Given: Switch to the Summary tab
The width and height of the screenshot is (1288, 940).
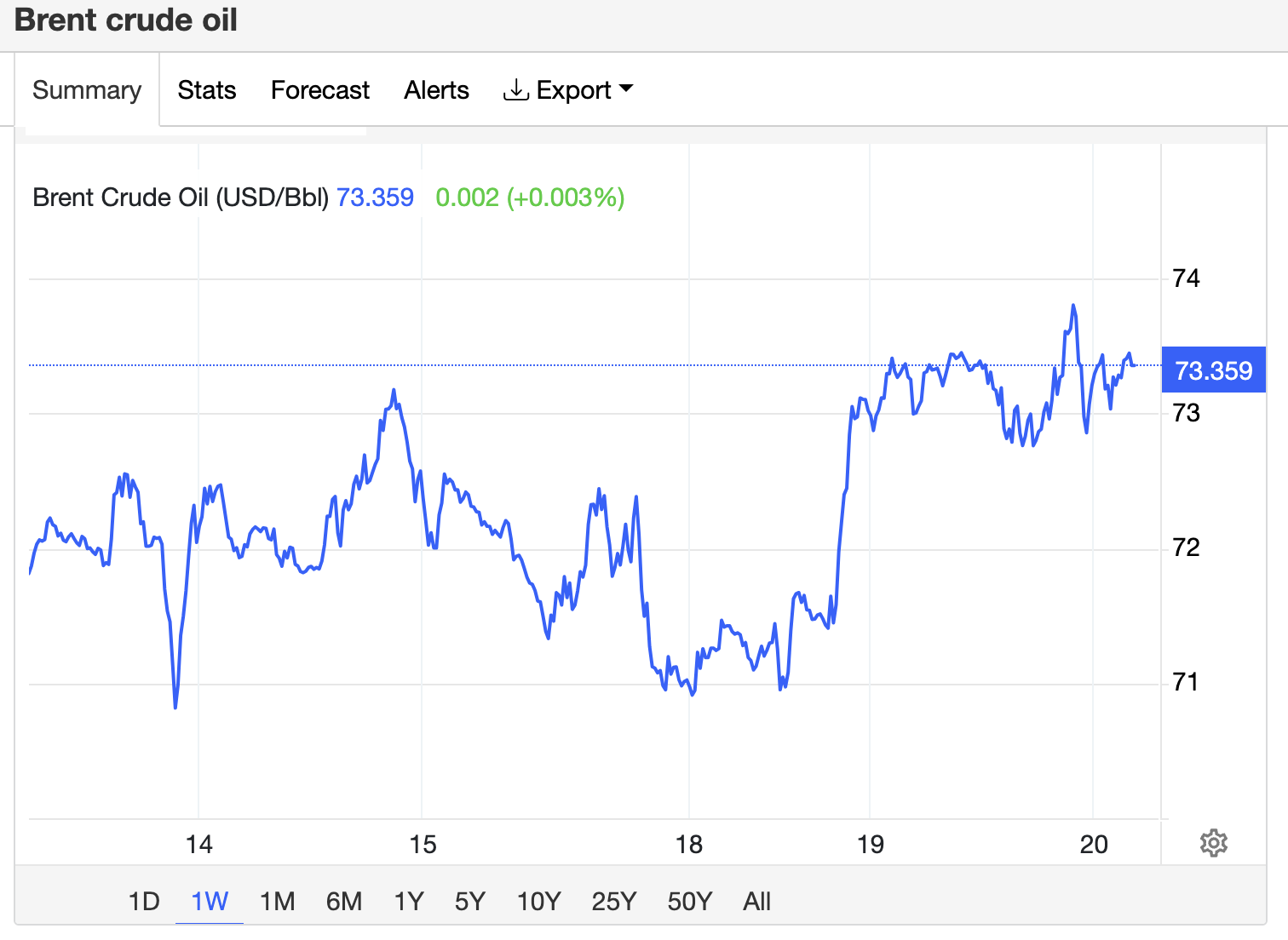Looking at the screenshot, I should 87,90.
